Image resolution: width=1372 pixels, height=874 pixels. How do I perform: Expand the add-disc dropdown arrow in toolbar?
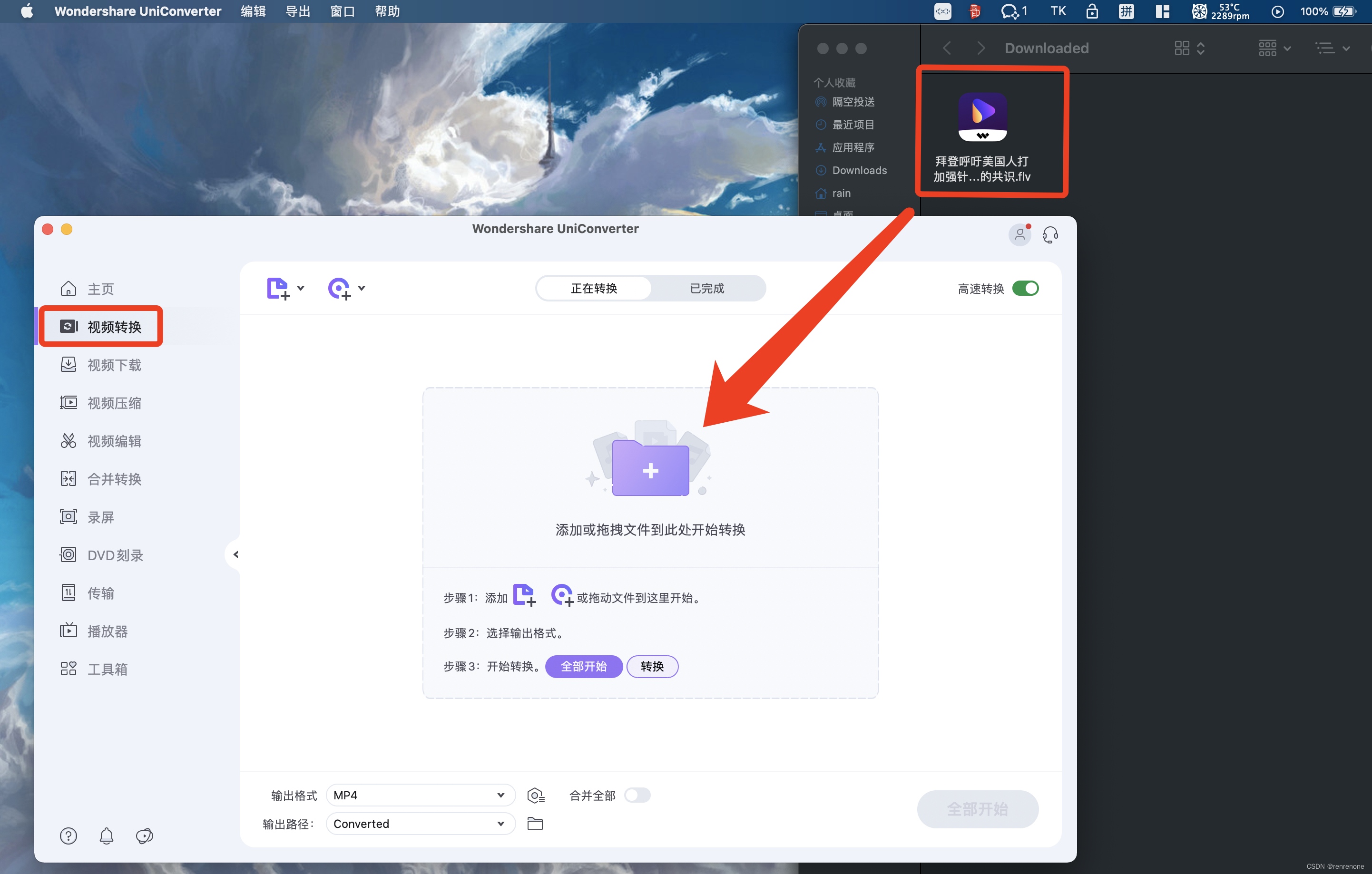[362, 289]
